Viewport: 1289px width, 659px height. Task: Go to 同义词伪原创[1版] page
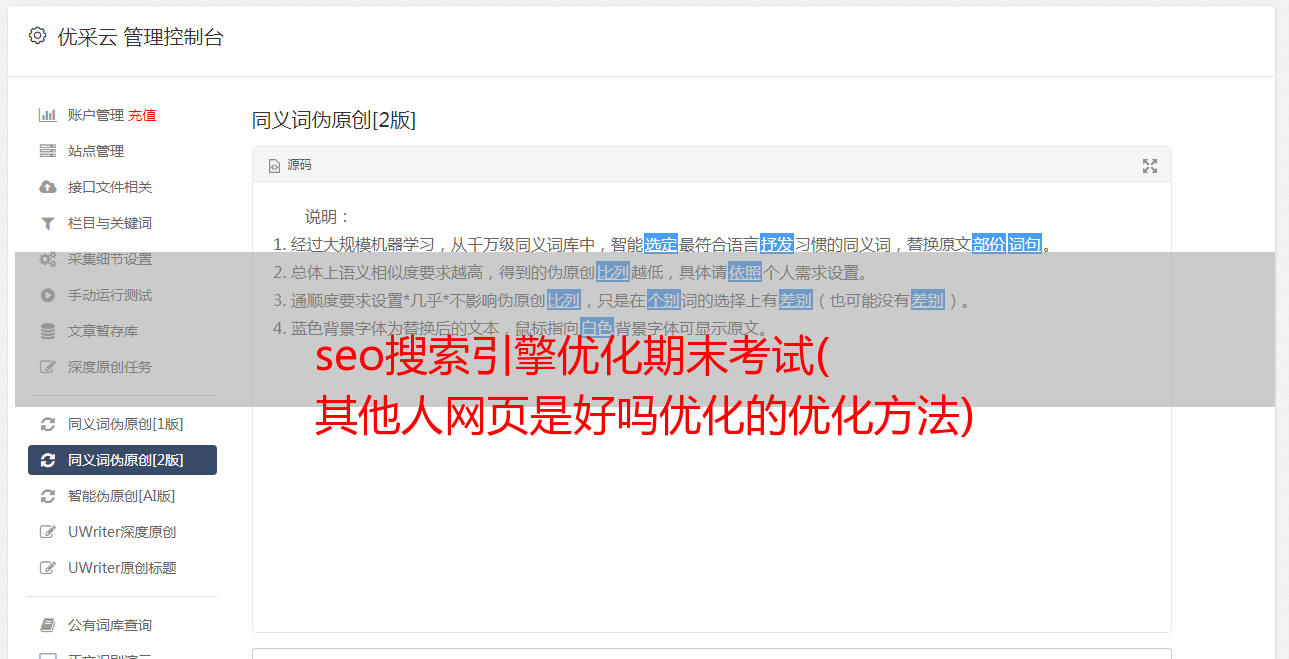click(122, 424)
